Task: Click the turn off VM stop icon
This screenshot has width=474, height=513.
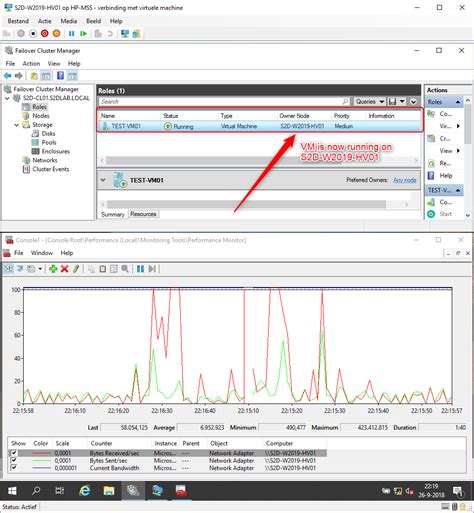Action: [x=33, y=34]
